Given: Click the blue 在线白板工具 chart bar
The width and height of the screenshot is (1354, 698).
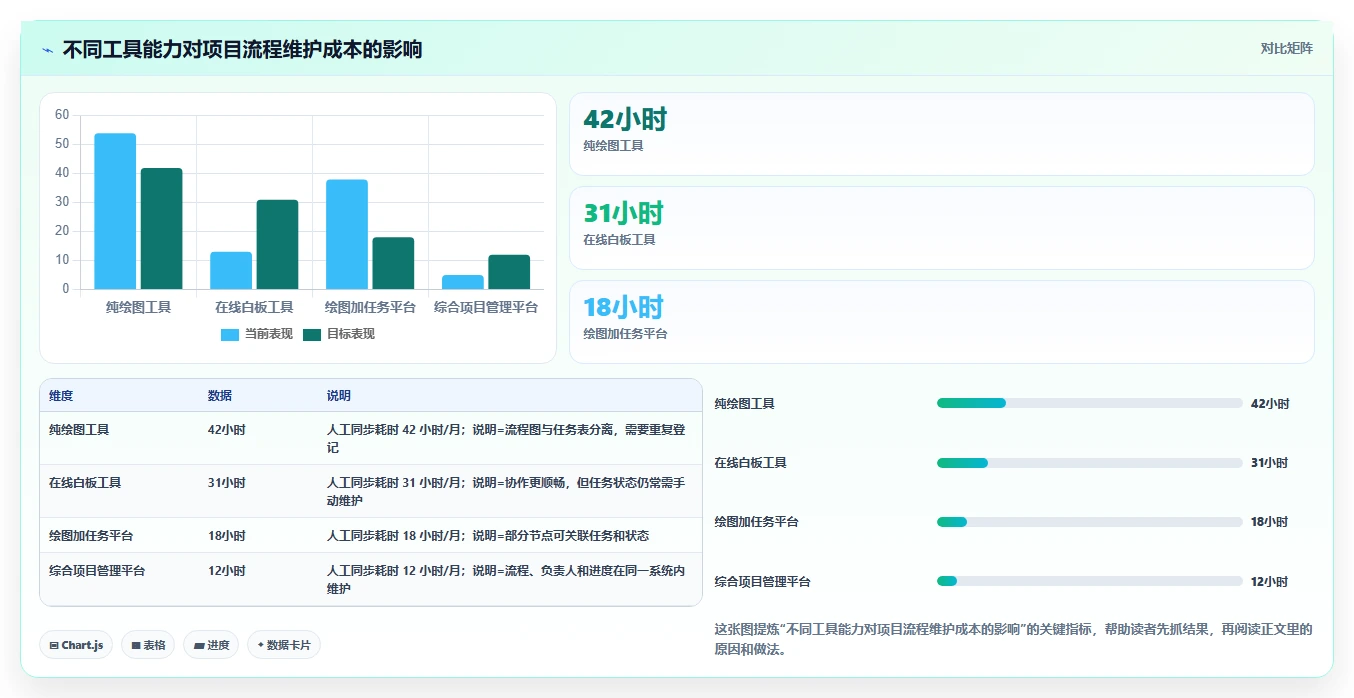Looking at the screenshot, I should tap(231, 270).
